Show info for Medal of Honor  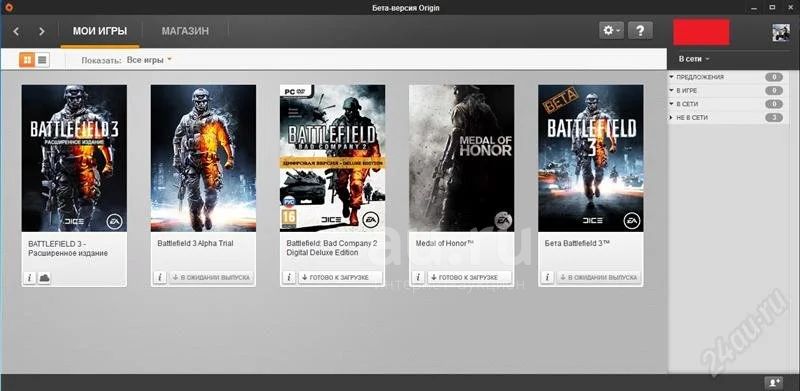[x=418, y=278]
